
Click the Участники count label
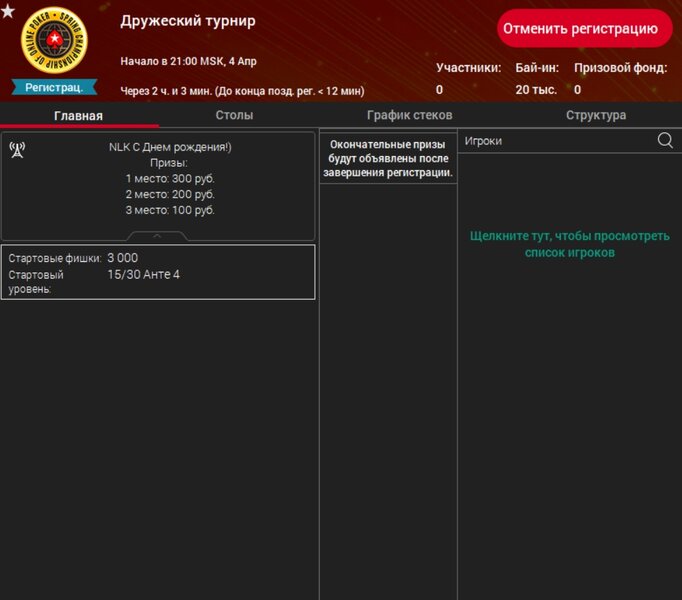click(x=468, y=68)
